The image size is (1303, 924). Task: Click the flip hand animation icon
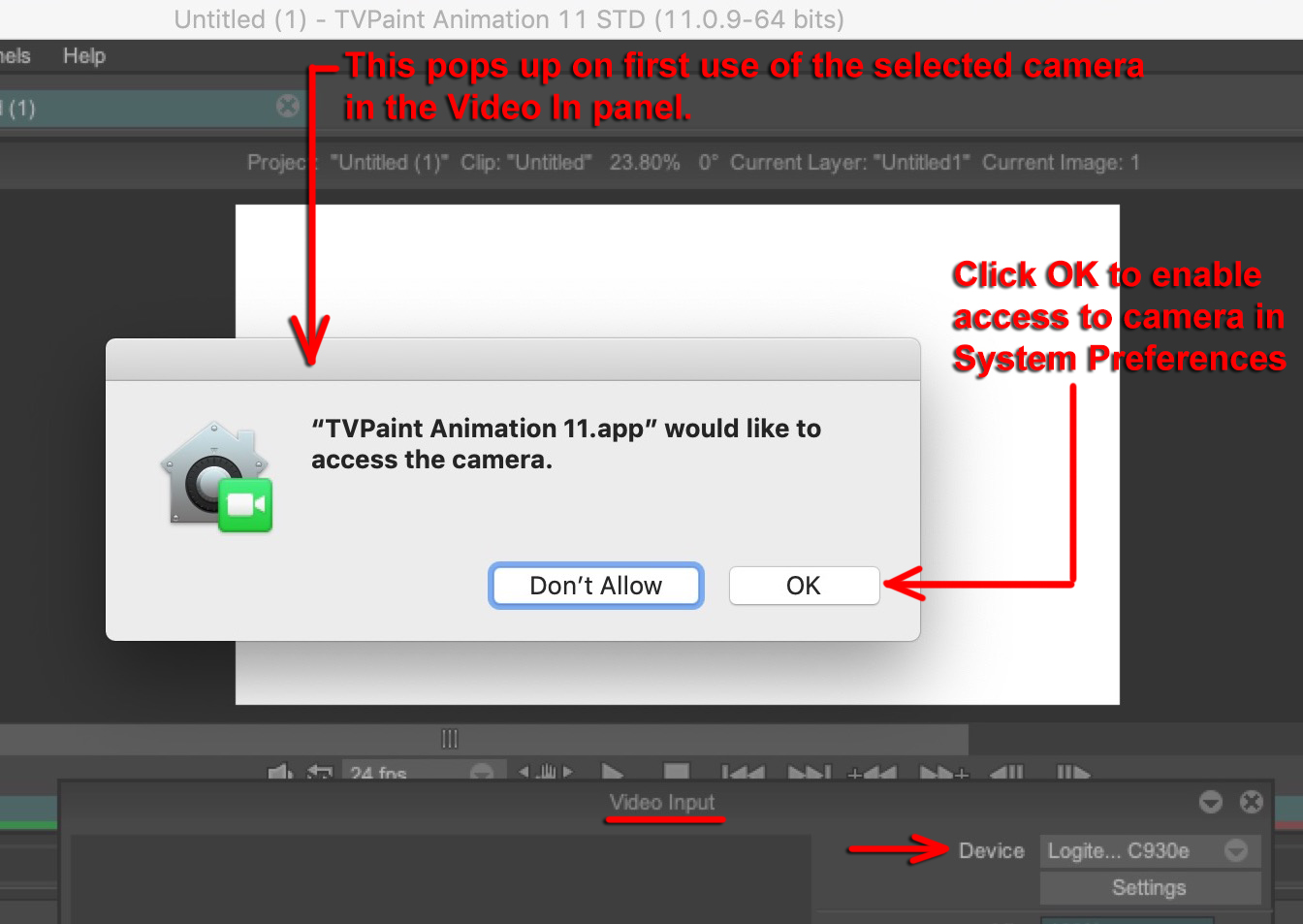click(546, 773)
